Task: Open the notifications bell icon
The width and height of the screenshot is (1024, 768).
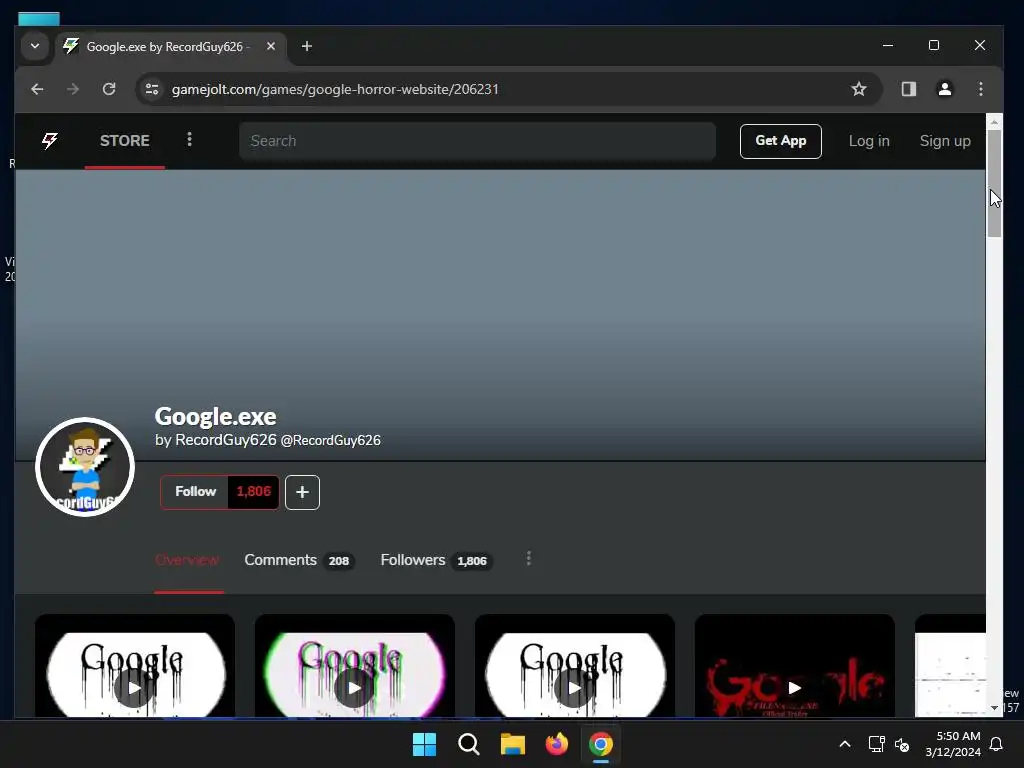Action: (x=997, y=744)
